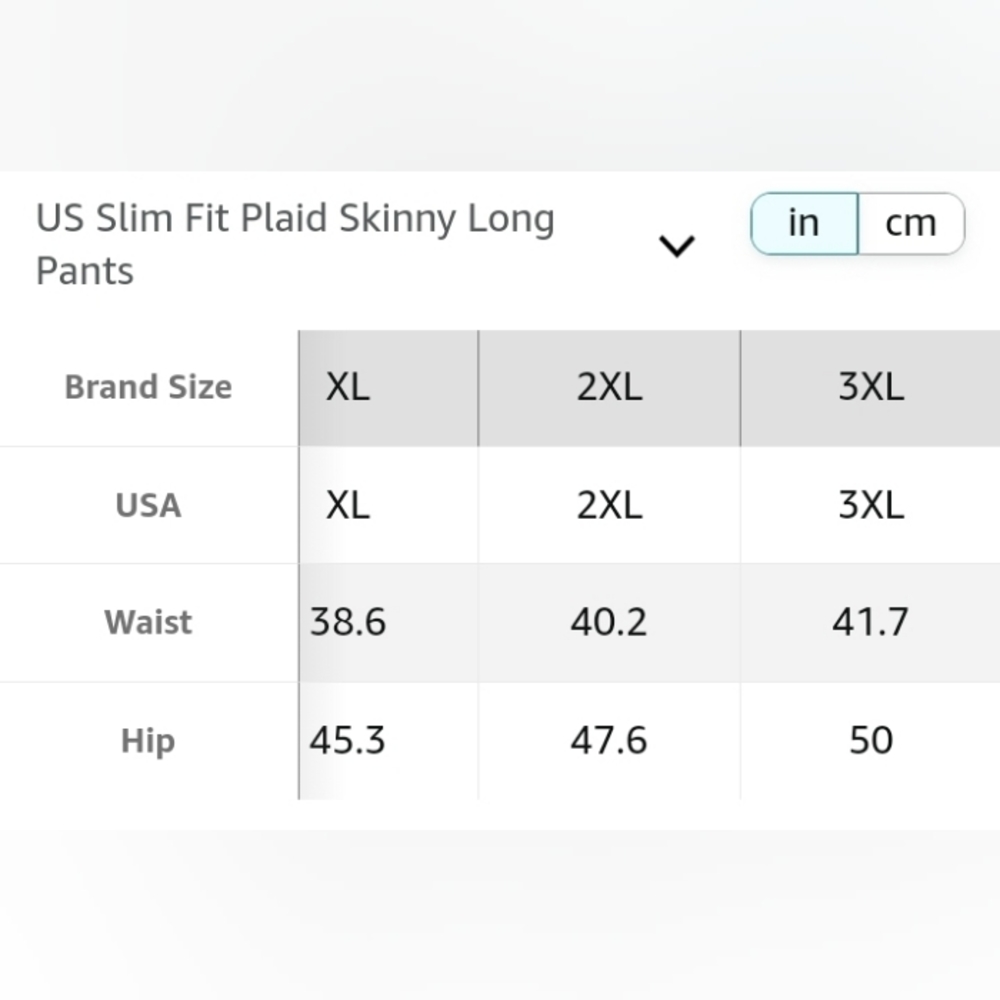Click the Brand Size row label

click(148, 387)
